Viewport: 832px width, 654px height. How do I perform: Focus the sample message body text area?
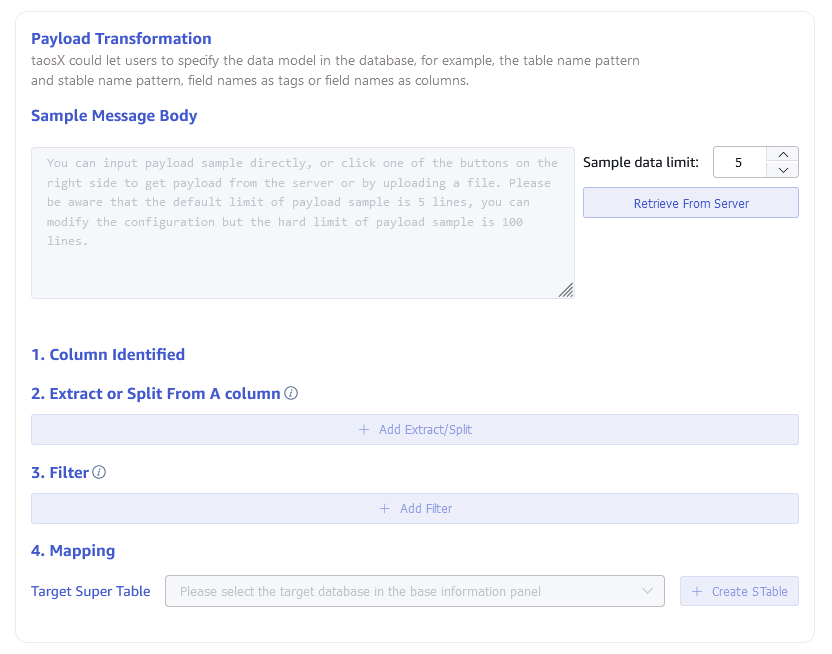(x=302, y=222)
